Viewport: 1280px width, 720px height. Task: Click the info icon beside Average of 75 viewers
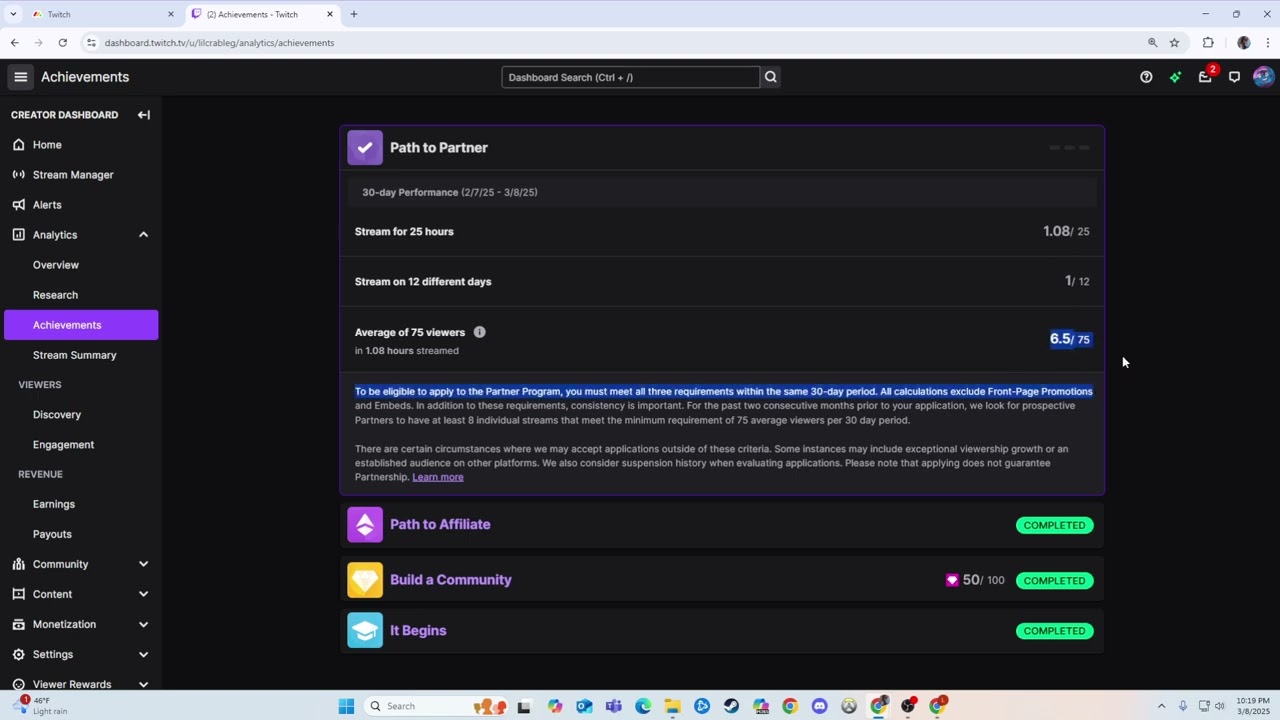point(479,332)
